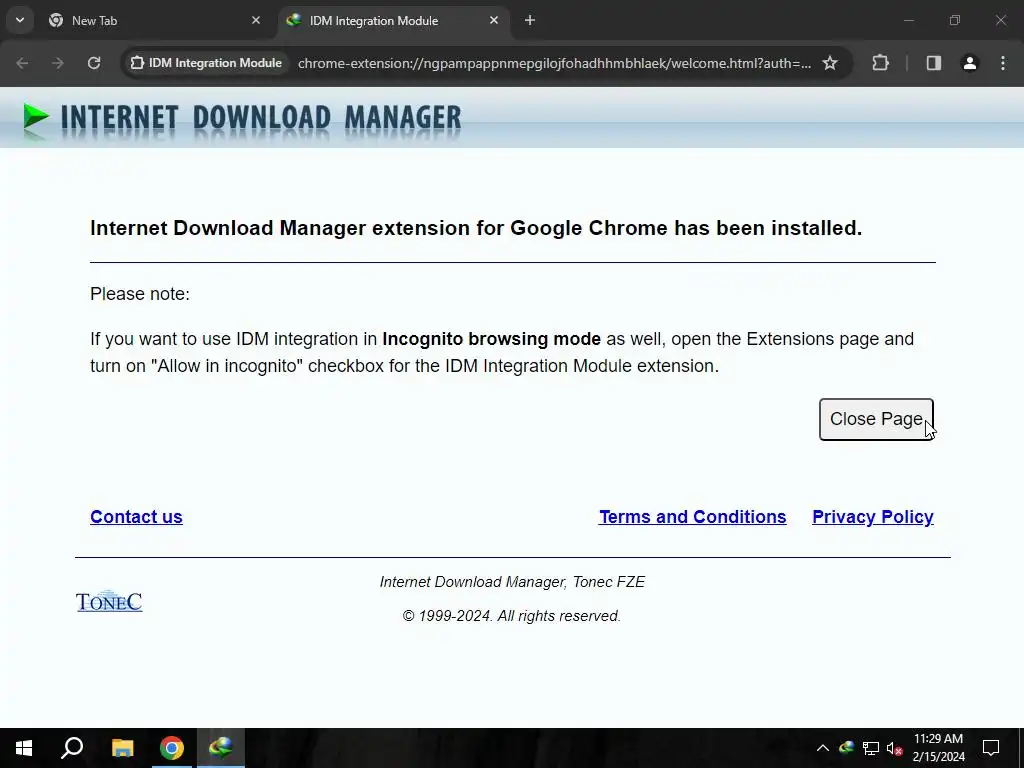Click the IDM Integration Module extension chip
Image resolution: width=1024 pixels, height=768 pixels.
coord(206,63)
